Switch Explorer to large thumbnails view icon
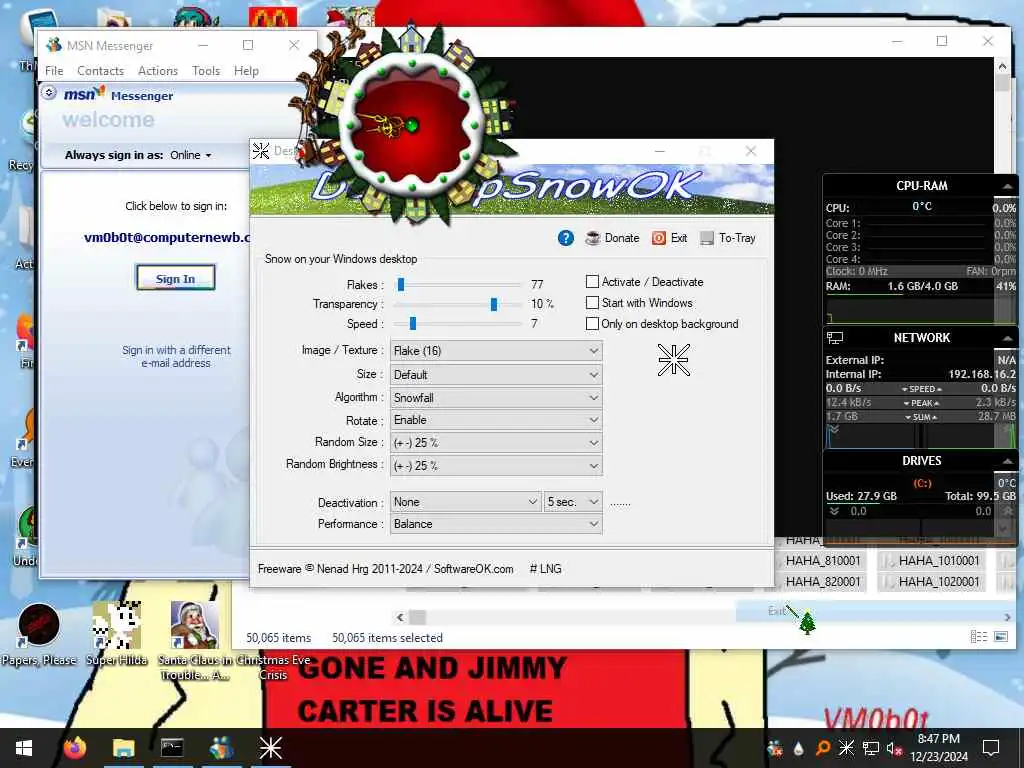 tap(1000, 637)
